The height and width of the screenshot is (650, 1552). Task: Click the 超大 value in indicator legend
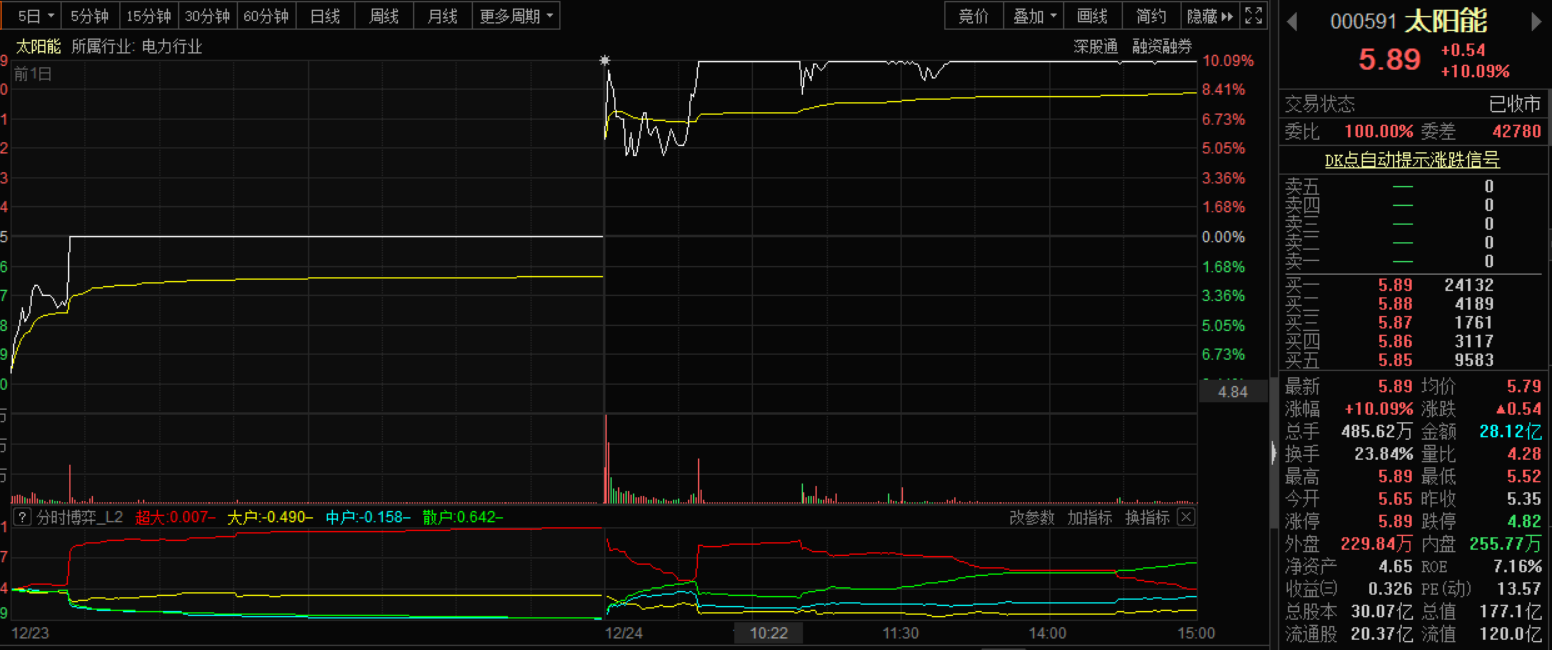(175, 517)
